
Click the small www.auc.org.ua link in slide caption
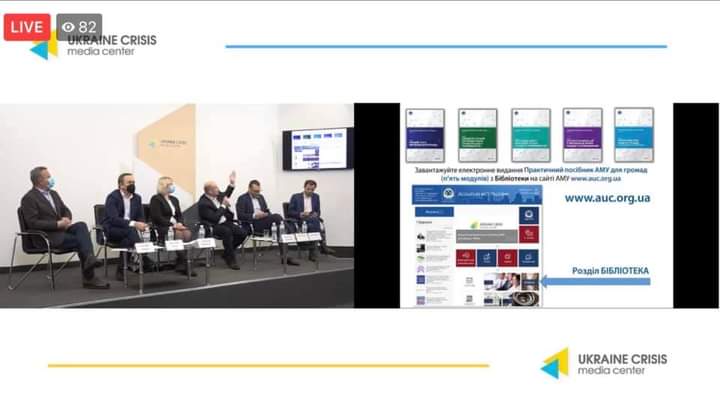tap(596, 179)
